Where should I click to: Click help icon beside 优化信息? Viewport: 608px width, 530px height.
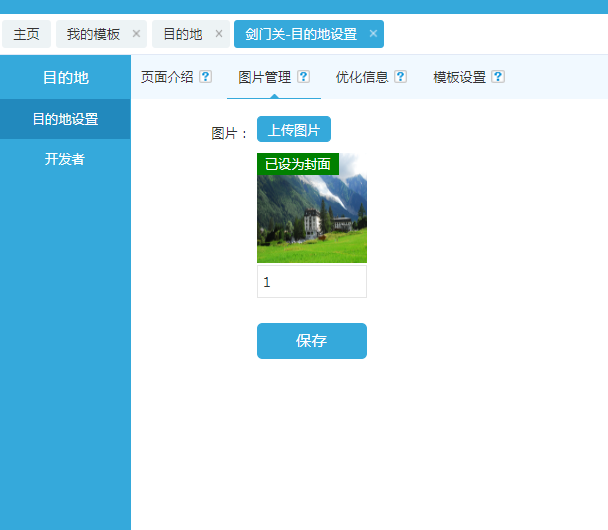(400, 77)
